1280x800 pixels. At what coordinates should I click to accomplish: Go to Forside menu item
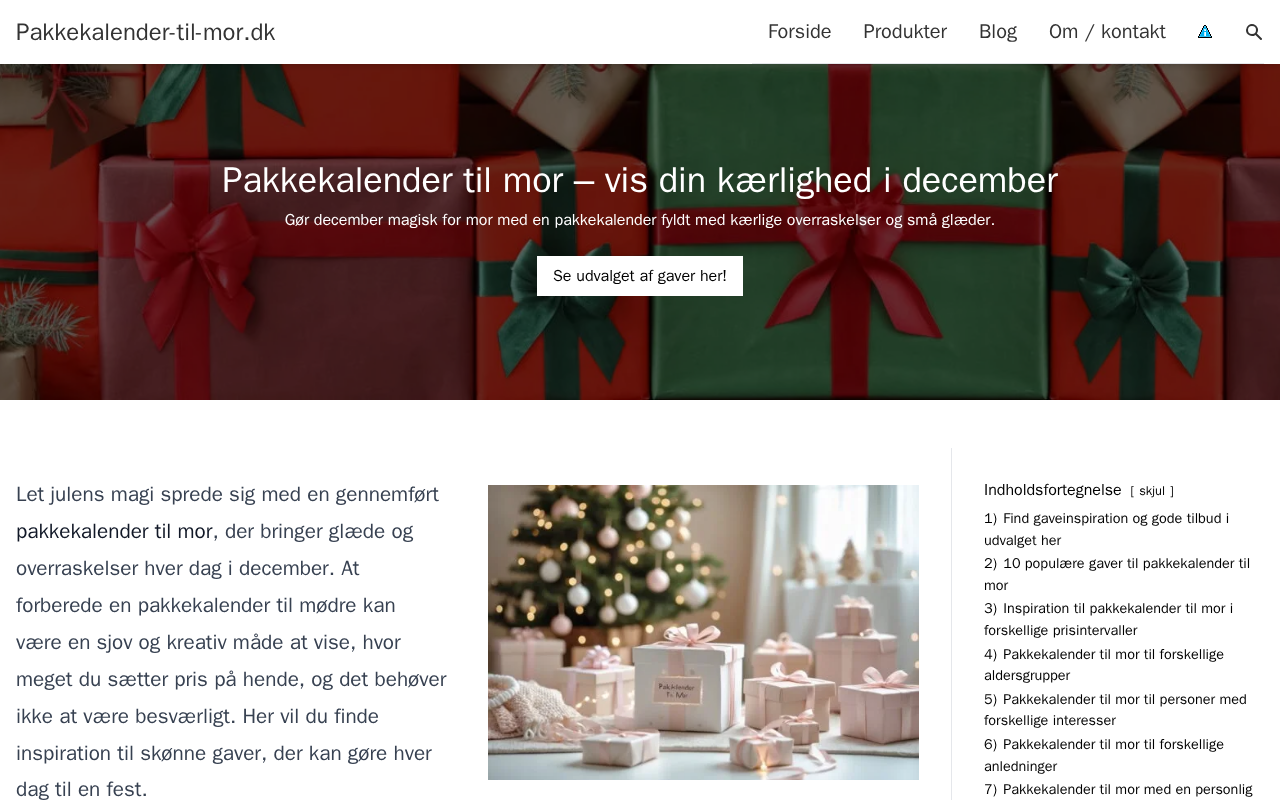point(799,32)
